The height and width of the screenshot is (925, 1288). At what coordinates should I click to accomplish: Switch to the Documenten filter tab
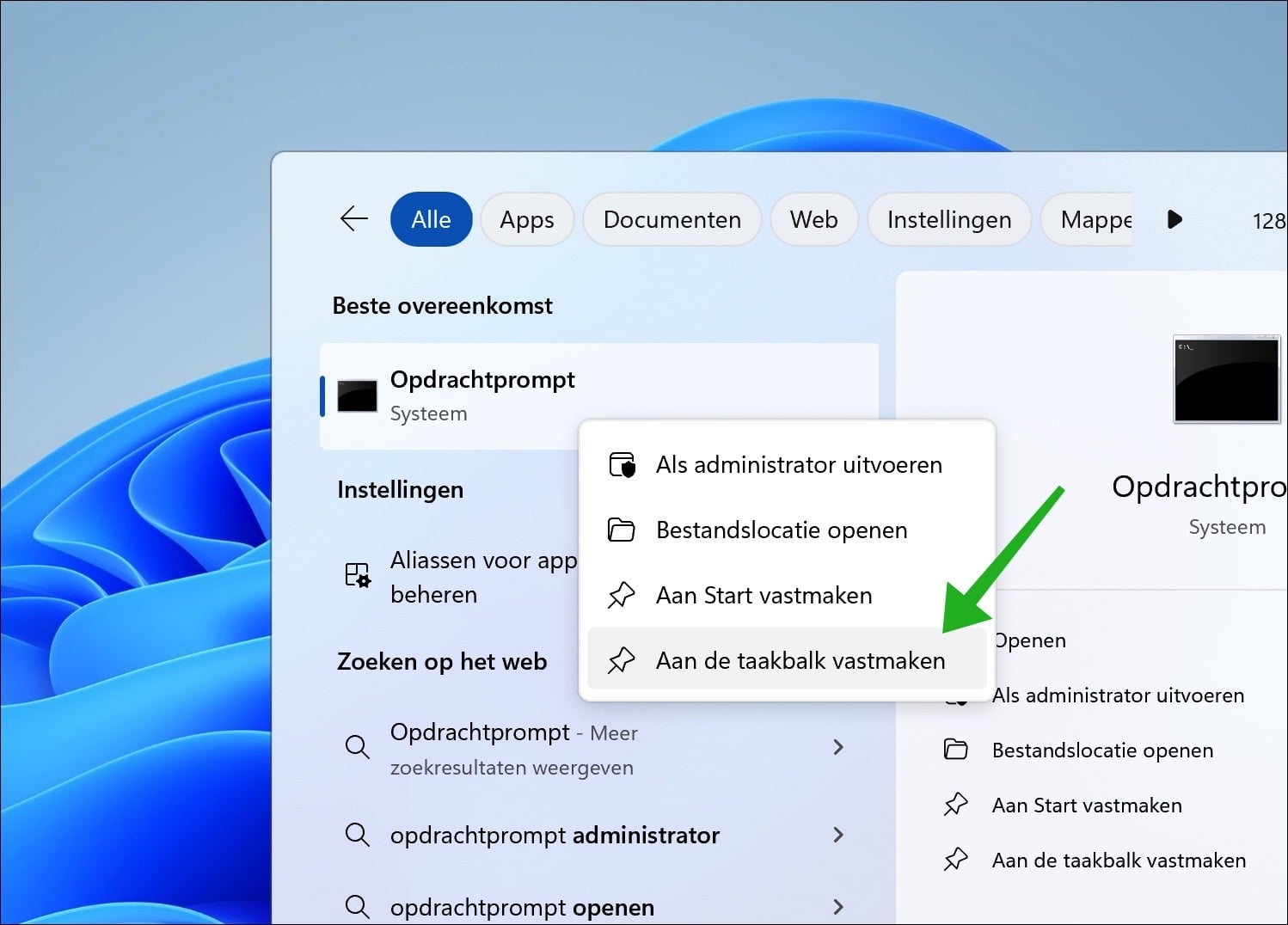[x=672, y=219]
